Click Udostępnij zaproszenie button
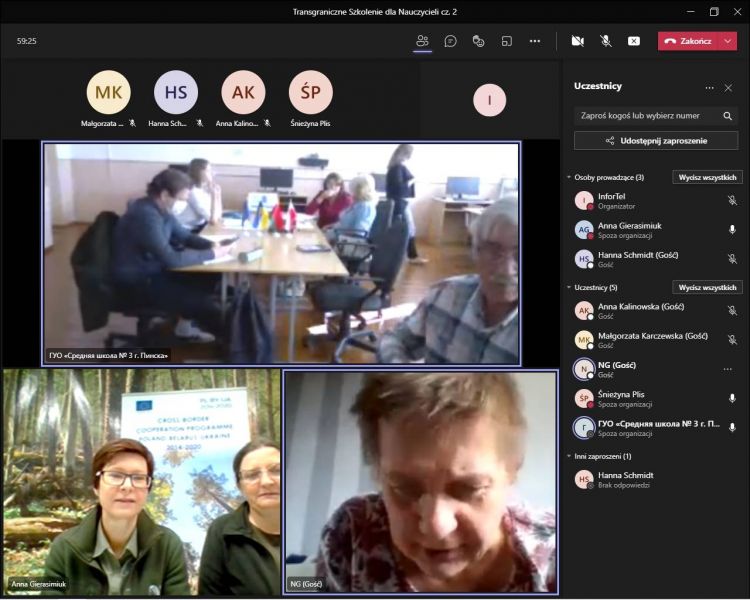Screen dimensions: 750x600 (655, 141)
